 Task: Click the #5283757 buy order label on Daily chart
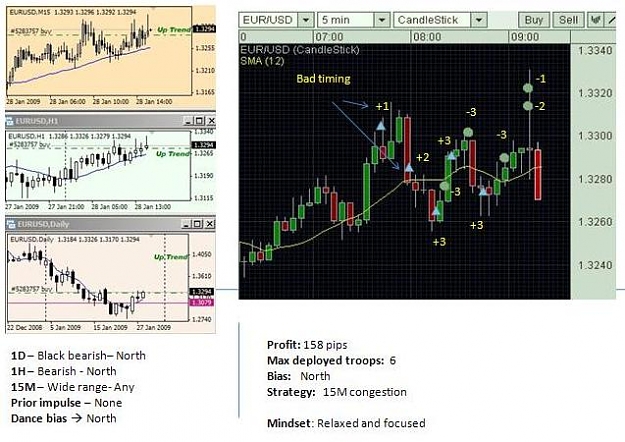pos(31,289)
